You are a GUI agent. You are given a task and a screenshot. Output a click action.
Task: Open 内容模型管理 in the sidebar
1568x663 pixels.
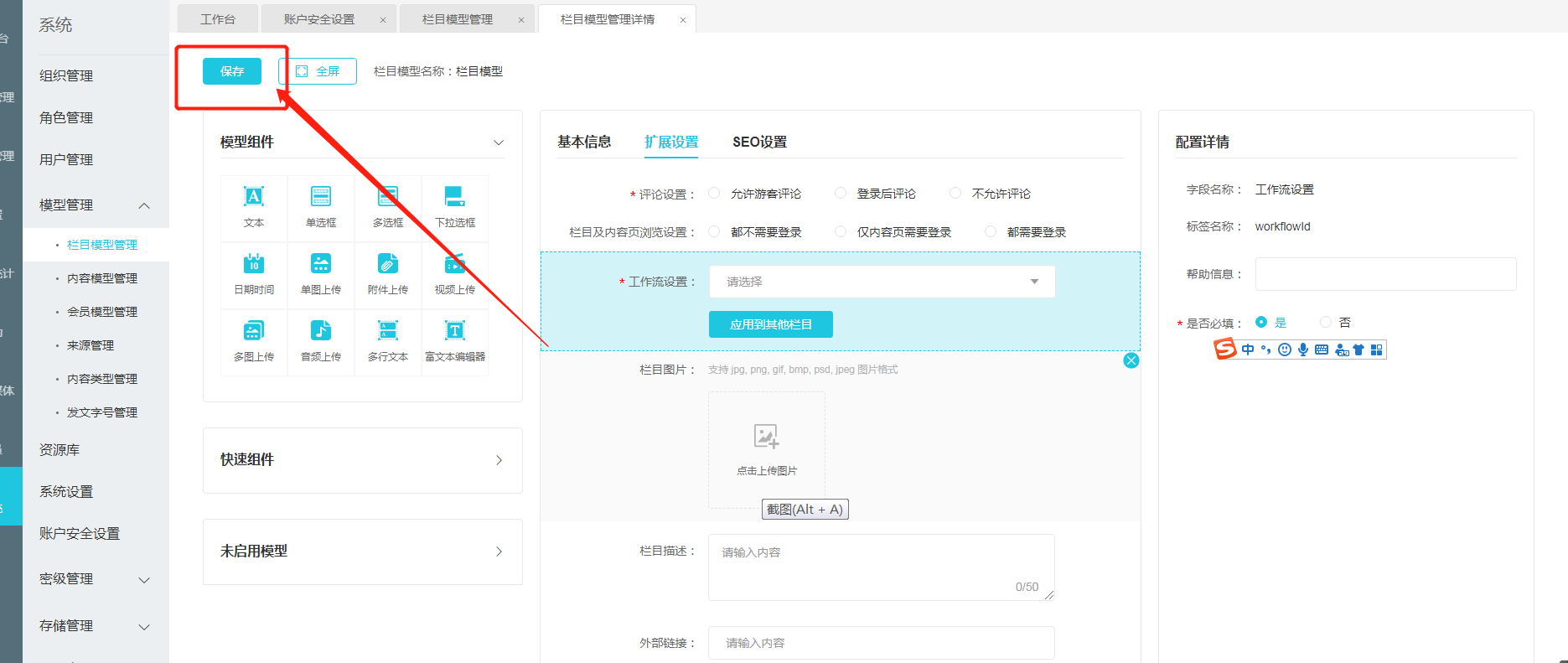(102, 278)
